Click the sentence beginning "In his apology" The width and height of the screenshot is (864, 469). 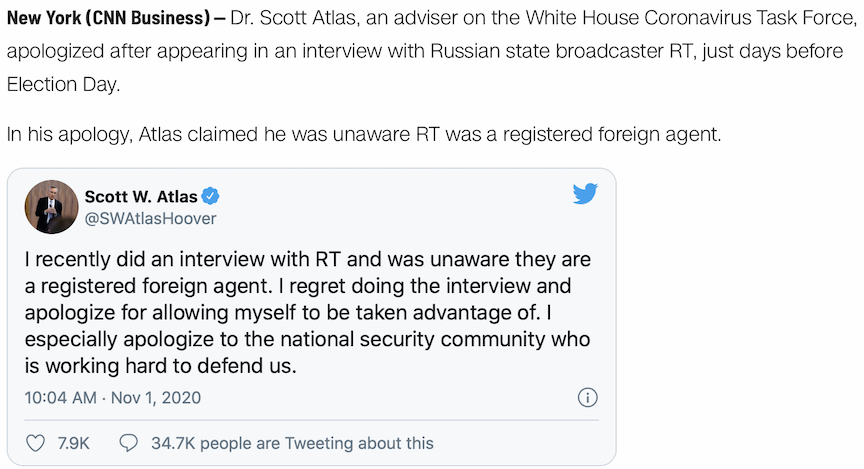point(364,134)
